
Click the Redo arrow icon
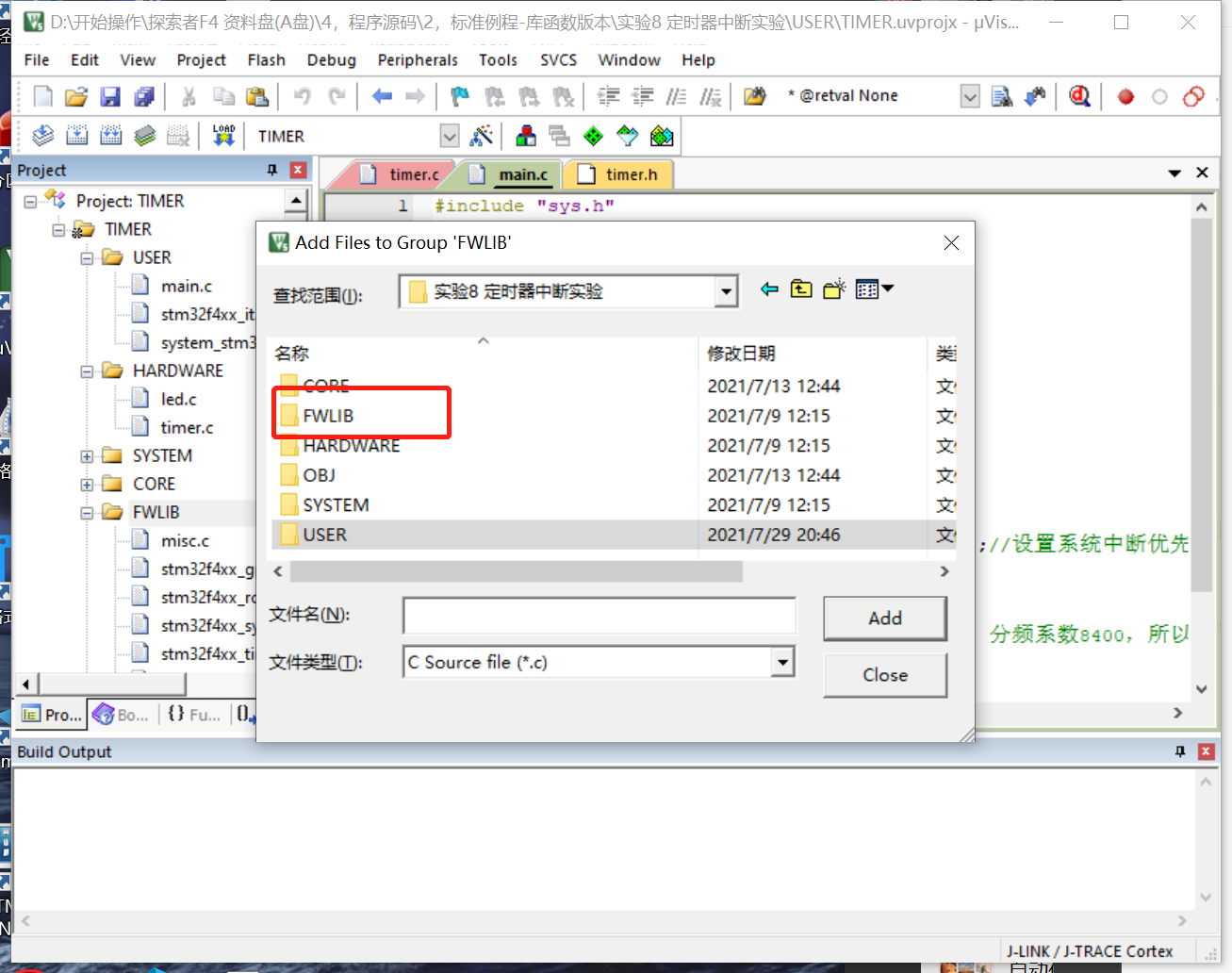(x=337, y=96)
